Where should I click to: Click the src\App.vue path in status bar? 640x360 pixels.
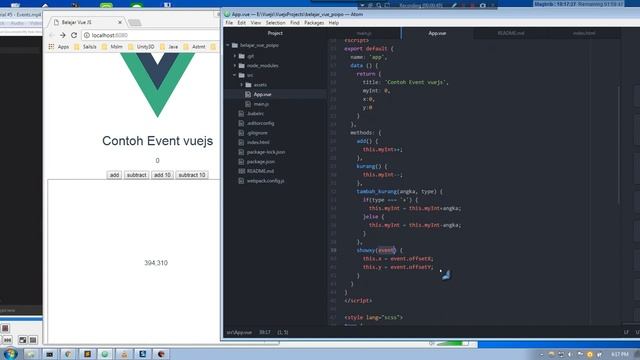click(x=239, y=332)
